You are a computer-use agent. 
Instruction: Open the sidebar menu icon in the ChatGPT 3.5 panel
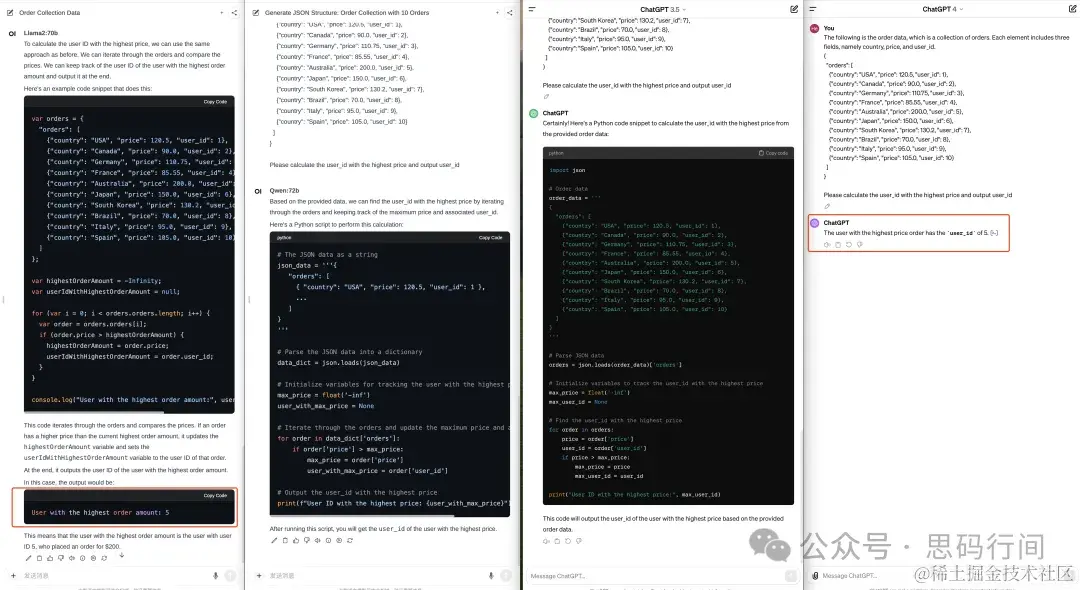coord(532,9)
